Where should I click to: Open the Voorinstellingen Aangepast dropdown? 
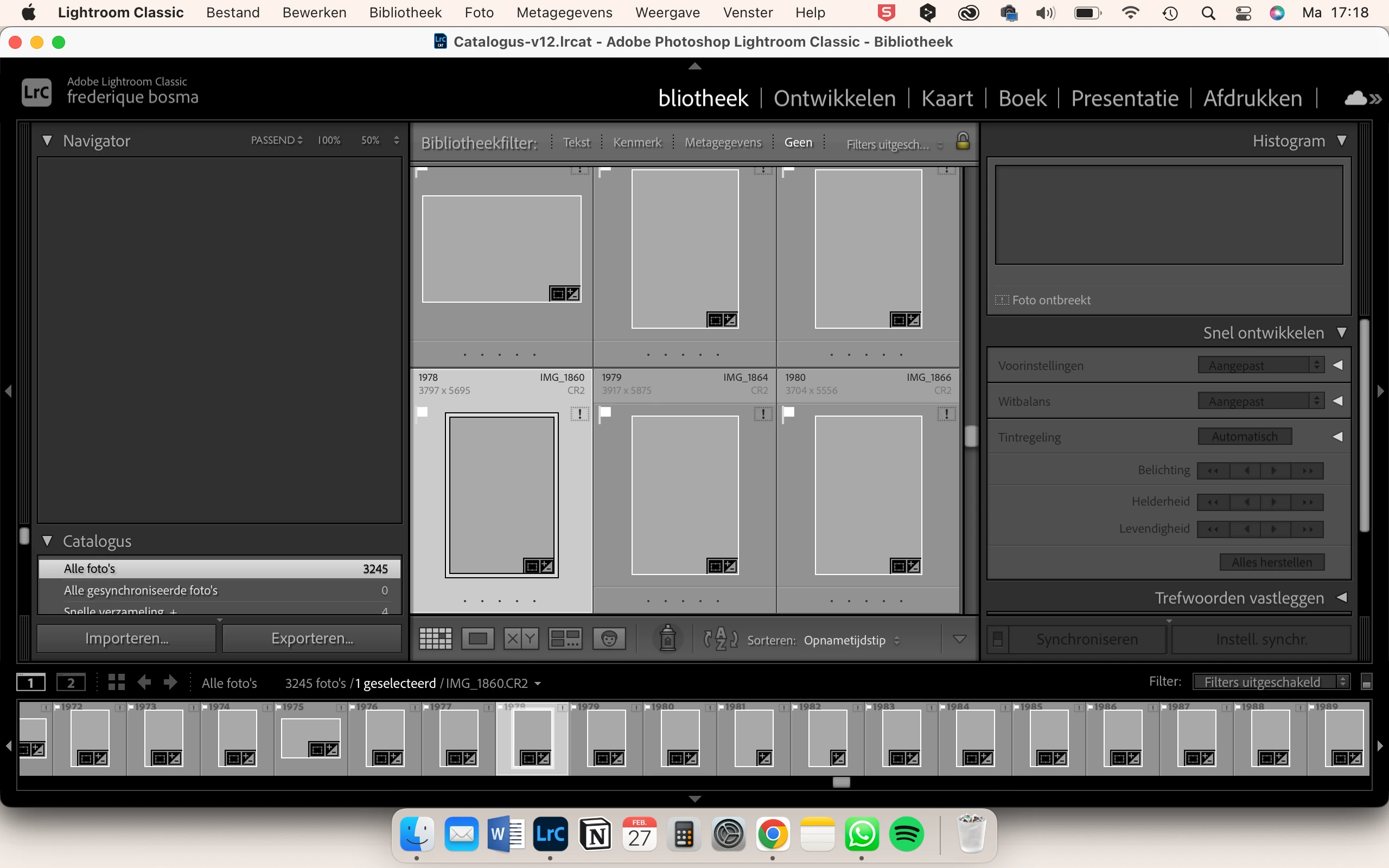[1260, 365]
